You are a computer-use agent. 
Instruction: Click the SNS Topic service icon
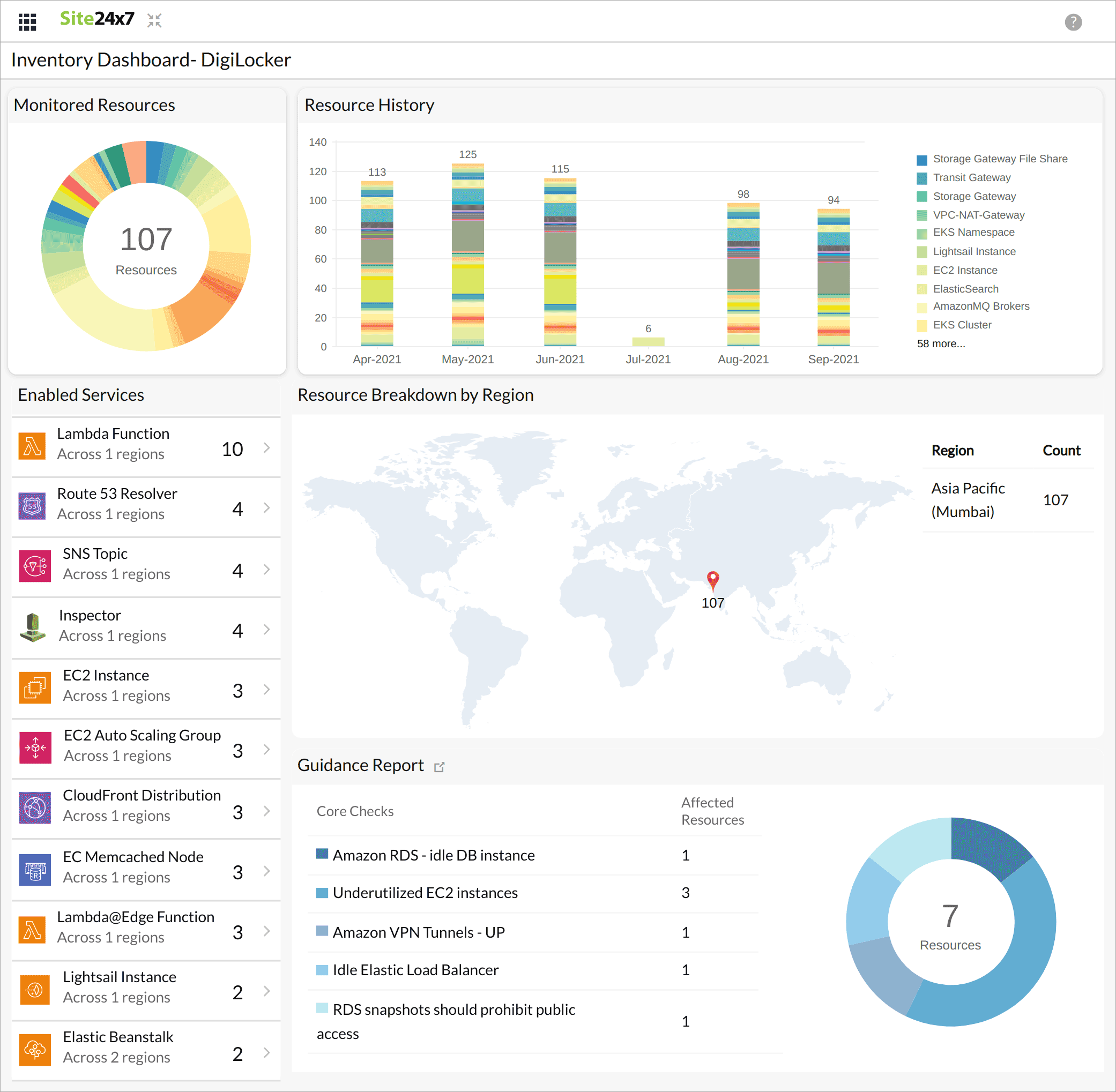pyautogui.click(x=34, y=566)
